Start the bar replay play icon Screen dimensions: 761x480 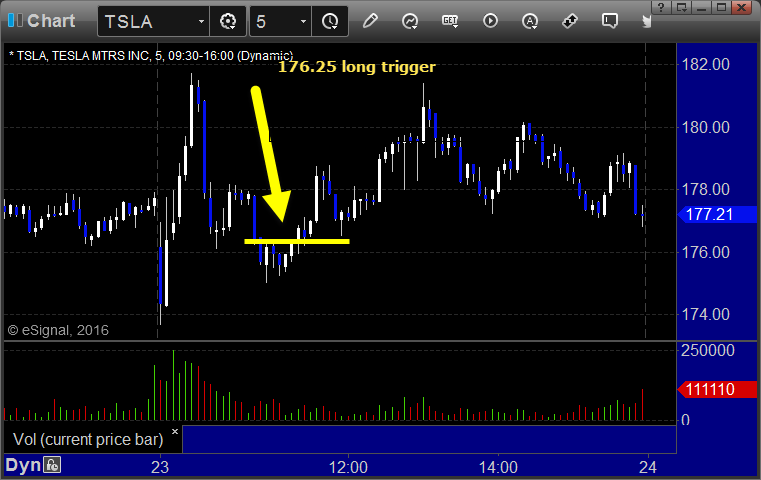(x=490, y=21)
